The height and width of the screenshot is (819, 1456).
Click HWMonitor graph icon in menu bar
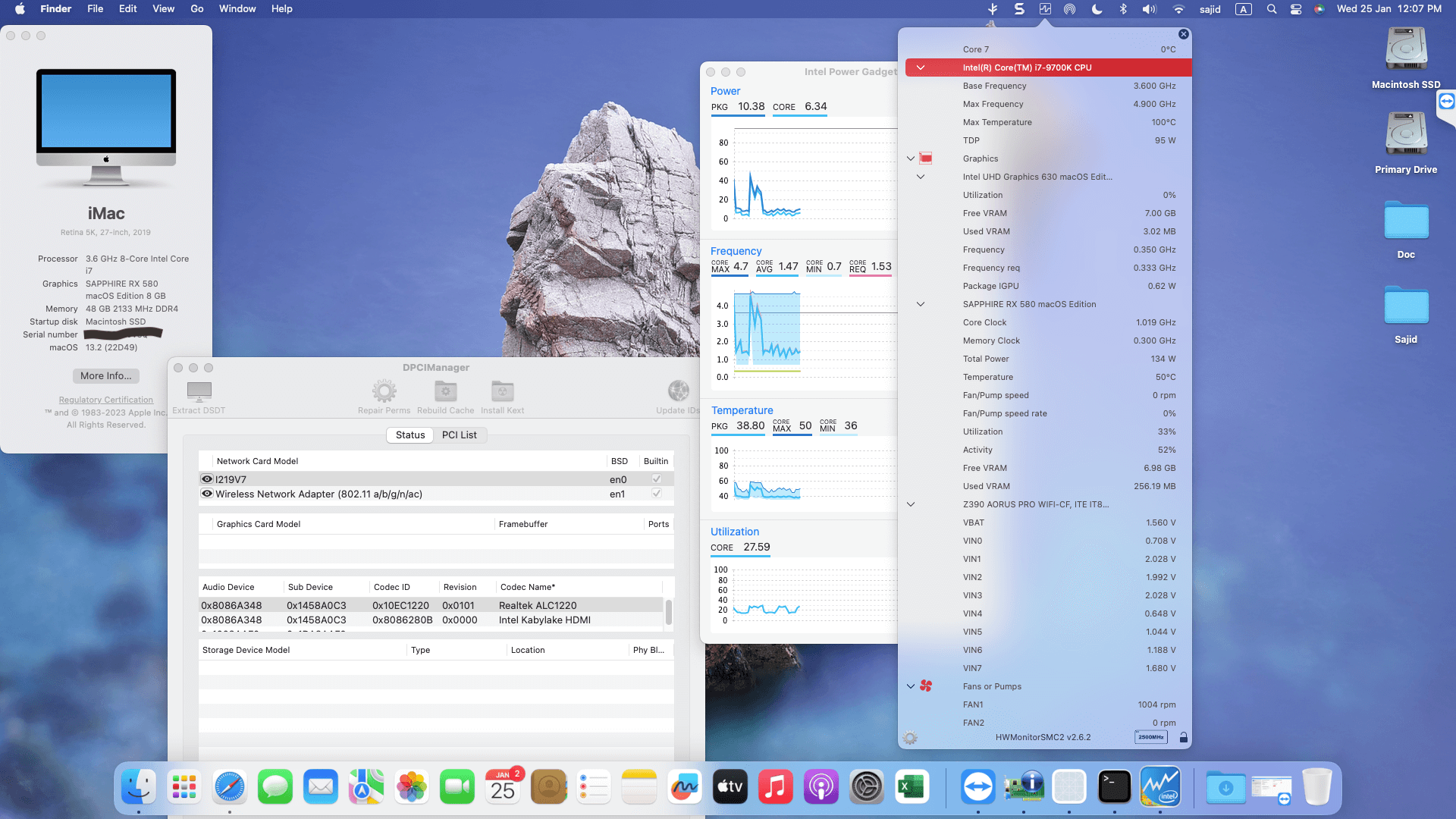pos(1045,9)
